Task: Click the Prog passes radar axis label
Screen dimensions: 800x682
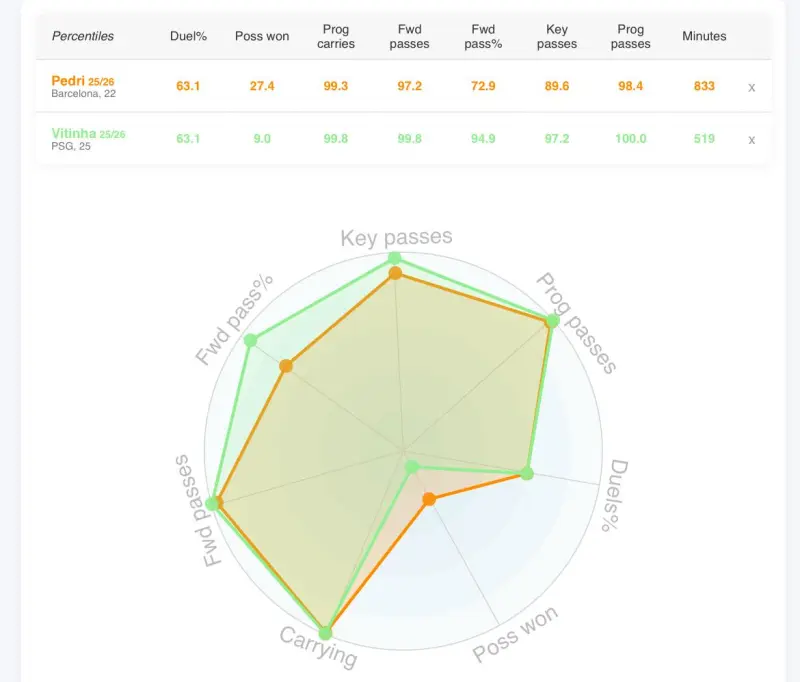Action: click(x=576, y=322)
